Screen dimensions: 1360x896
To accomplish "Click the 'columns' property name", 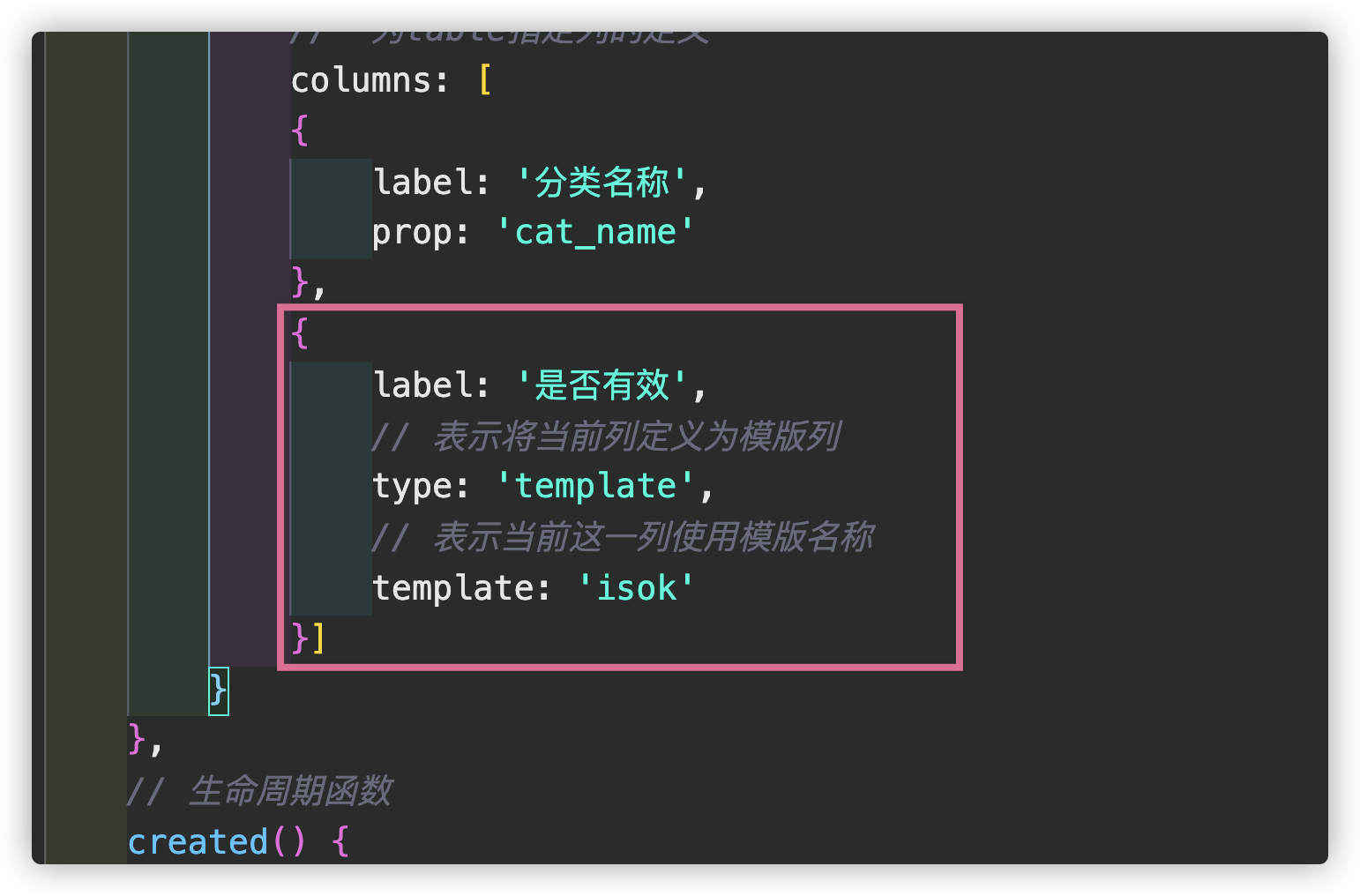I will pyautogui.click(x=360, y=81).
